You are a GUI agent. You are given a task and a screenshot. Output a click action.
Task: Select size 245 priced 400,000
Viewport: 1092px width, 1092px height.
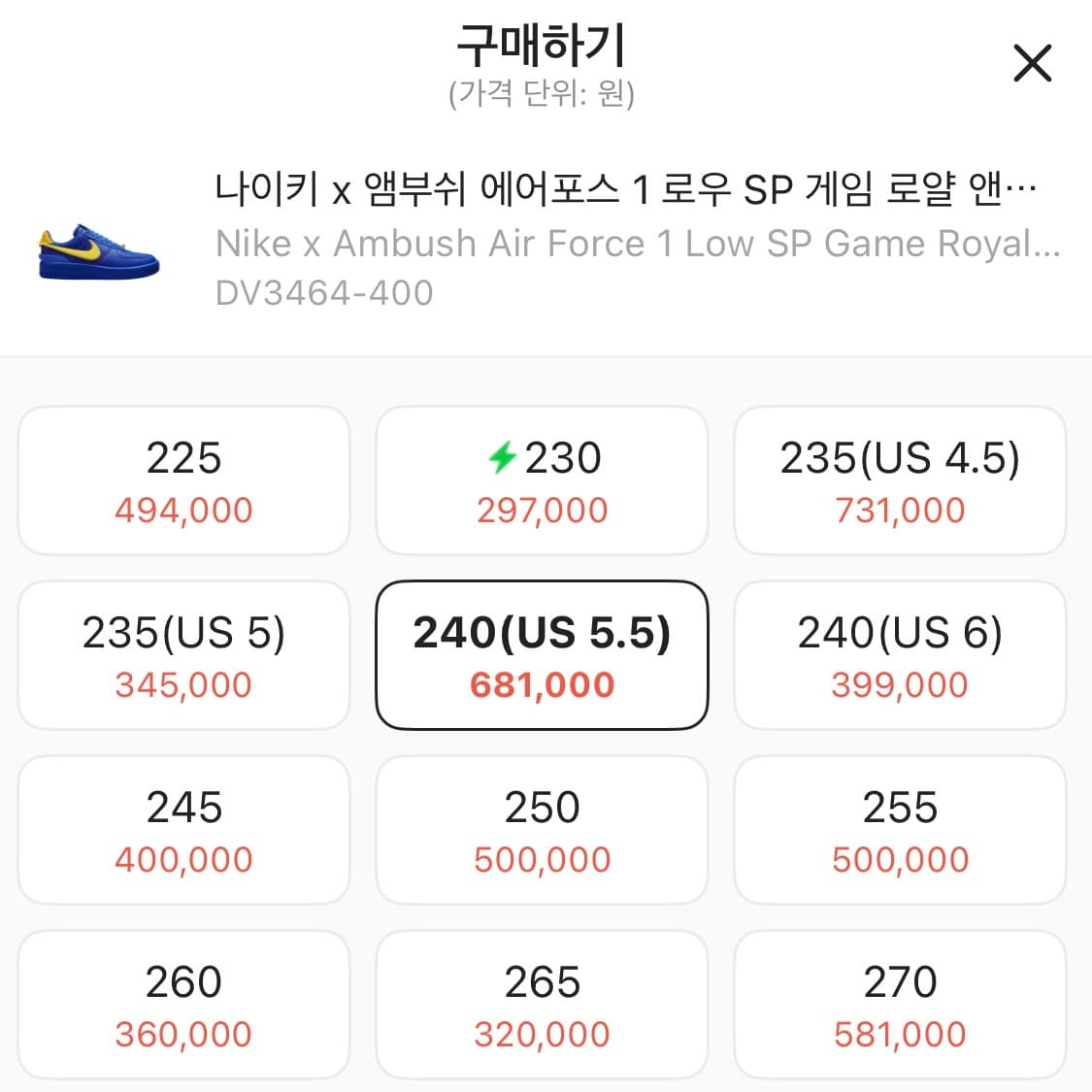(182, 830)
